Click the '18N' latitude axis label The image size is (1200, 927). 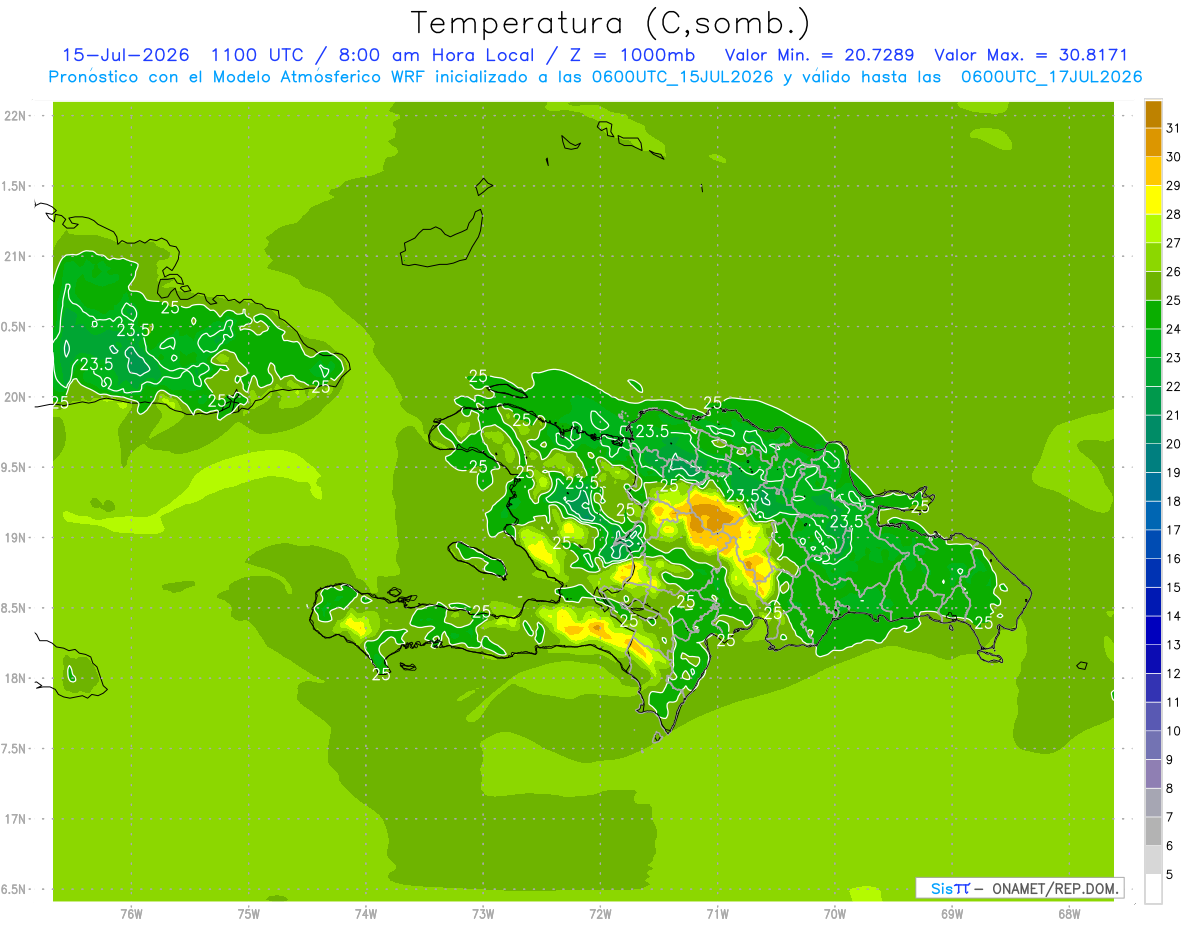[x=16, y=678]
